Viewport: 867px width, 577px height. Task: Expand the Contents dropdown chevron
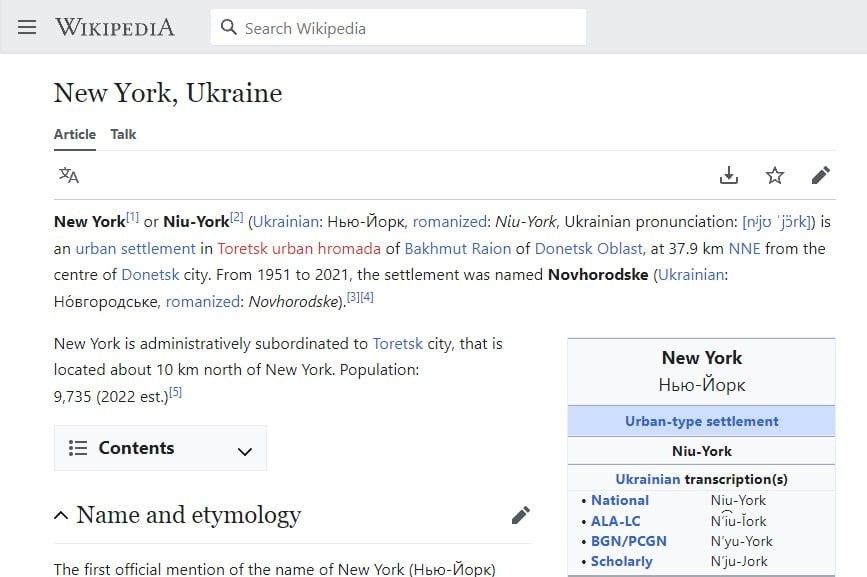(245, 451)
